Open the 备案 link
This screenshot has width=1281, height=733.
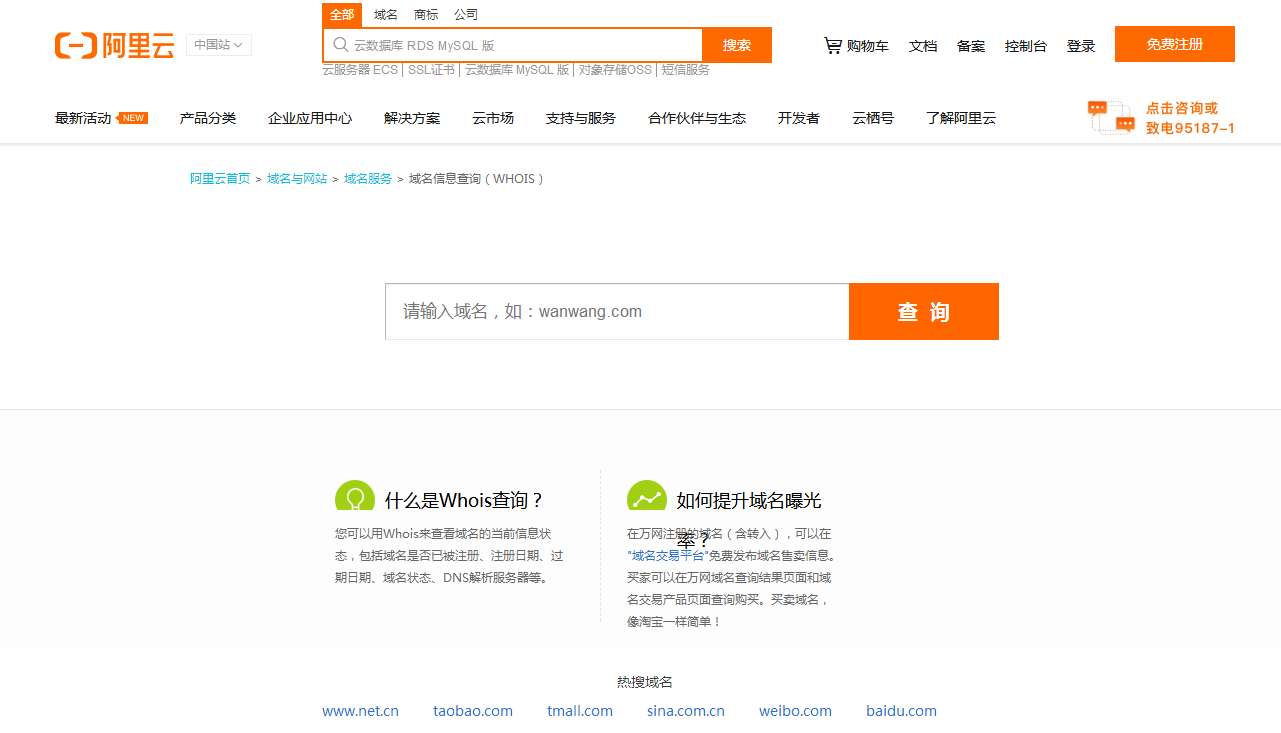971,46
